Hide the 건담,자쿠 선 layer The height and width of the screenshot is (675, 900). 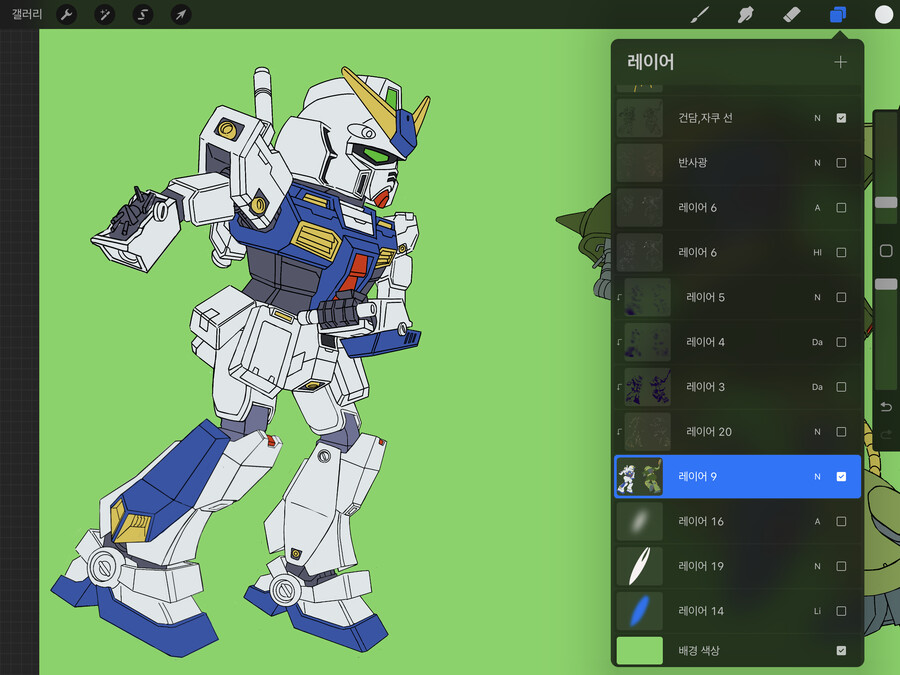click(841, 118)
